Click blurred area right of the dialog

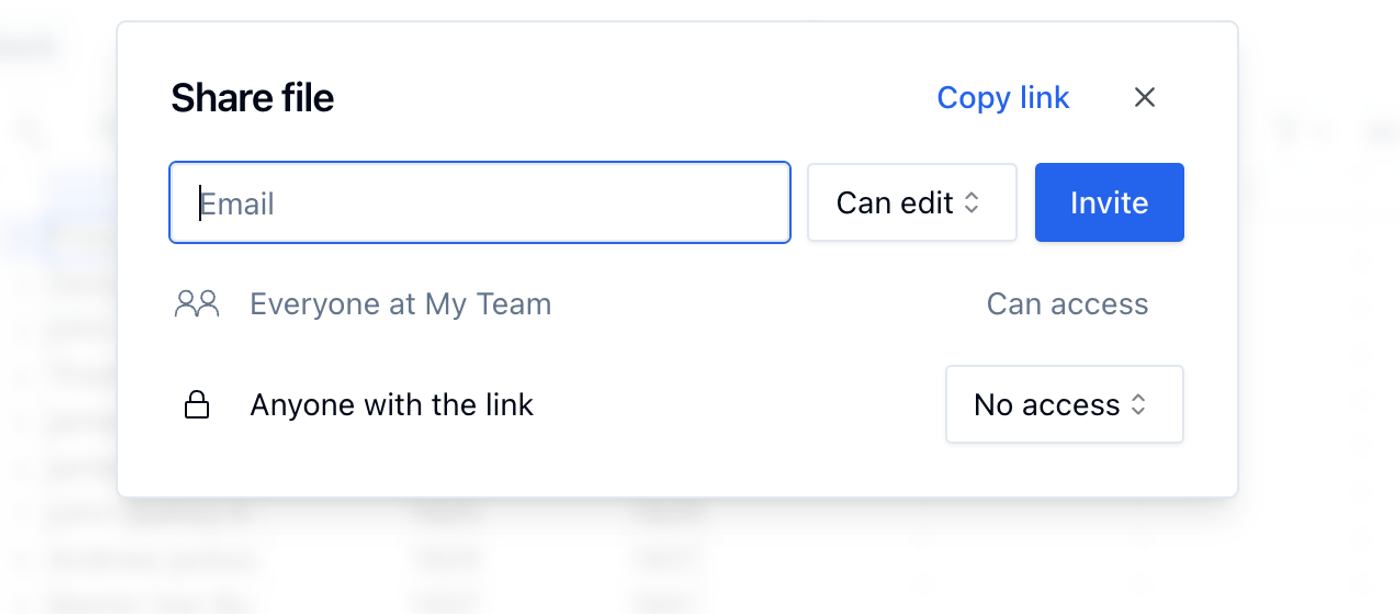point(1319,300)
